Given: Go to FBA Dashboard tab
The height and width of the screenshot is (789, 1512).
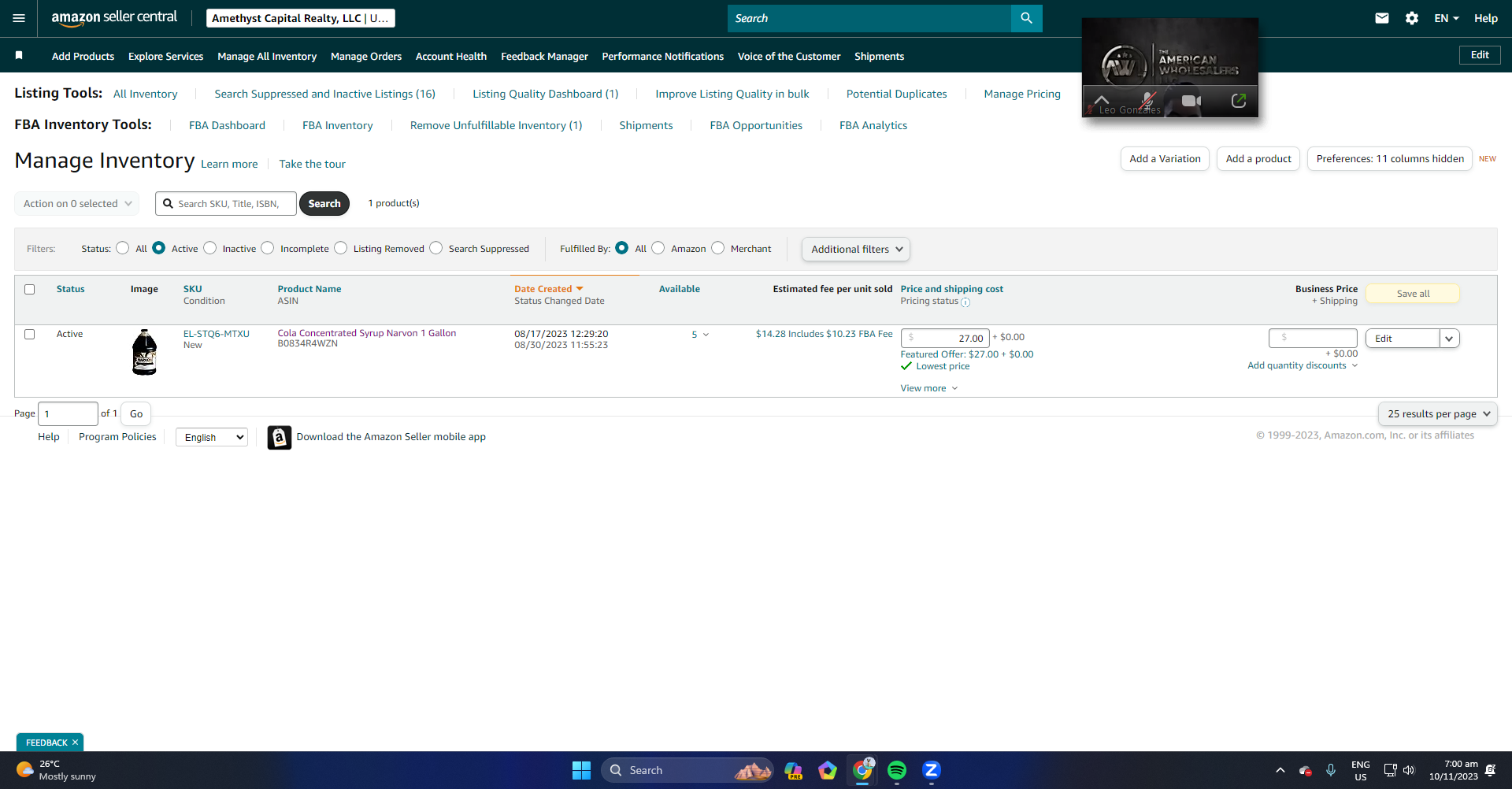Looking at the screenshot, I should (x=227, y=125).
